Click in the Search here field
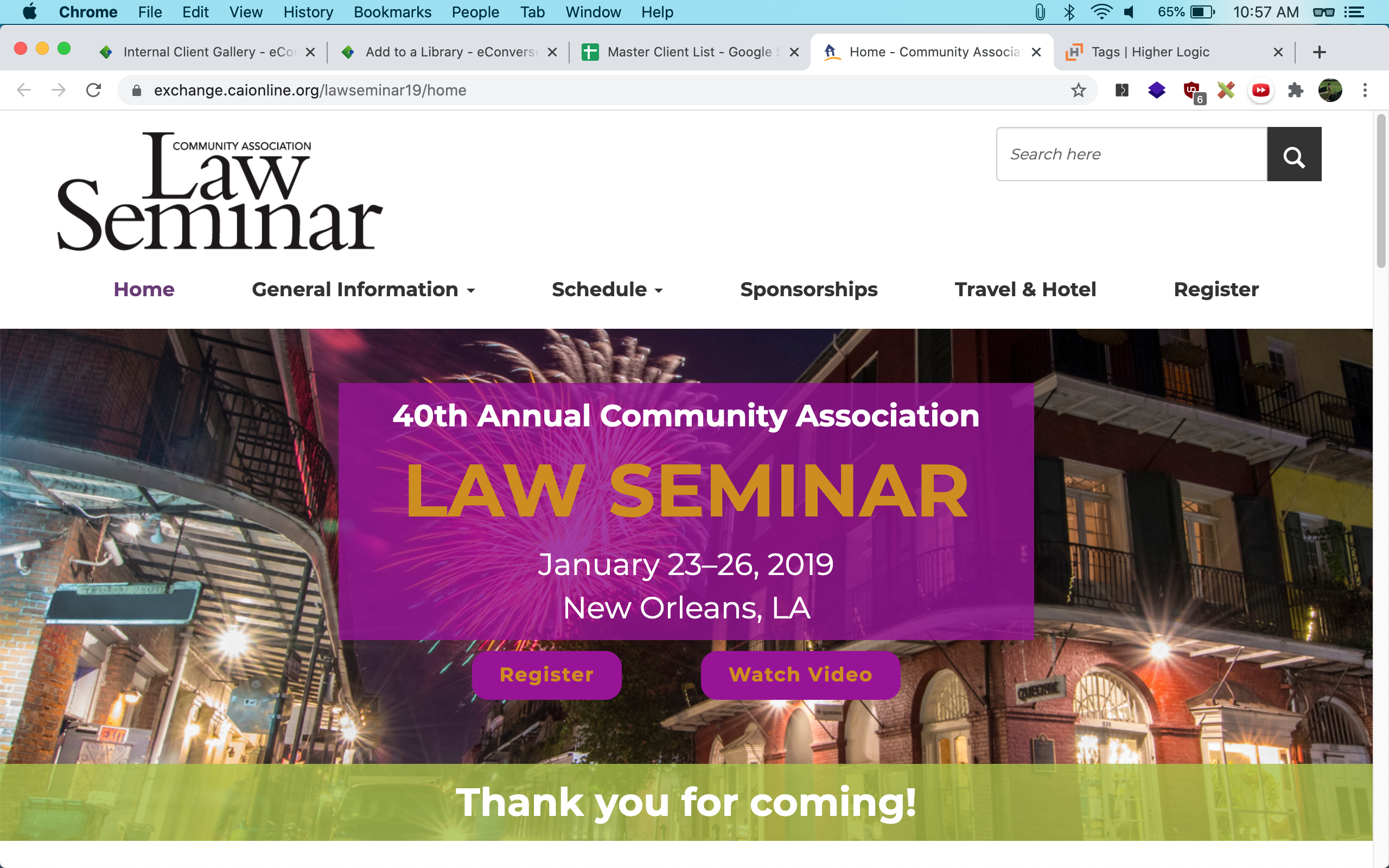Viewport: 1389px width, 868px height. pos(1131,155)
